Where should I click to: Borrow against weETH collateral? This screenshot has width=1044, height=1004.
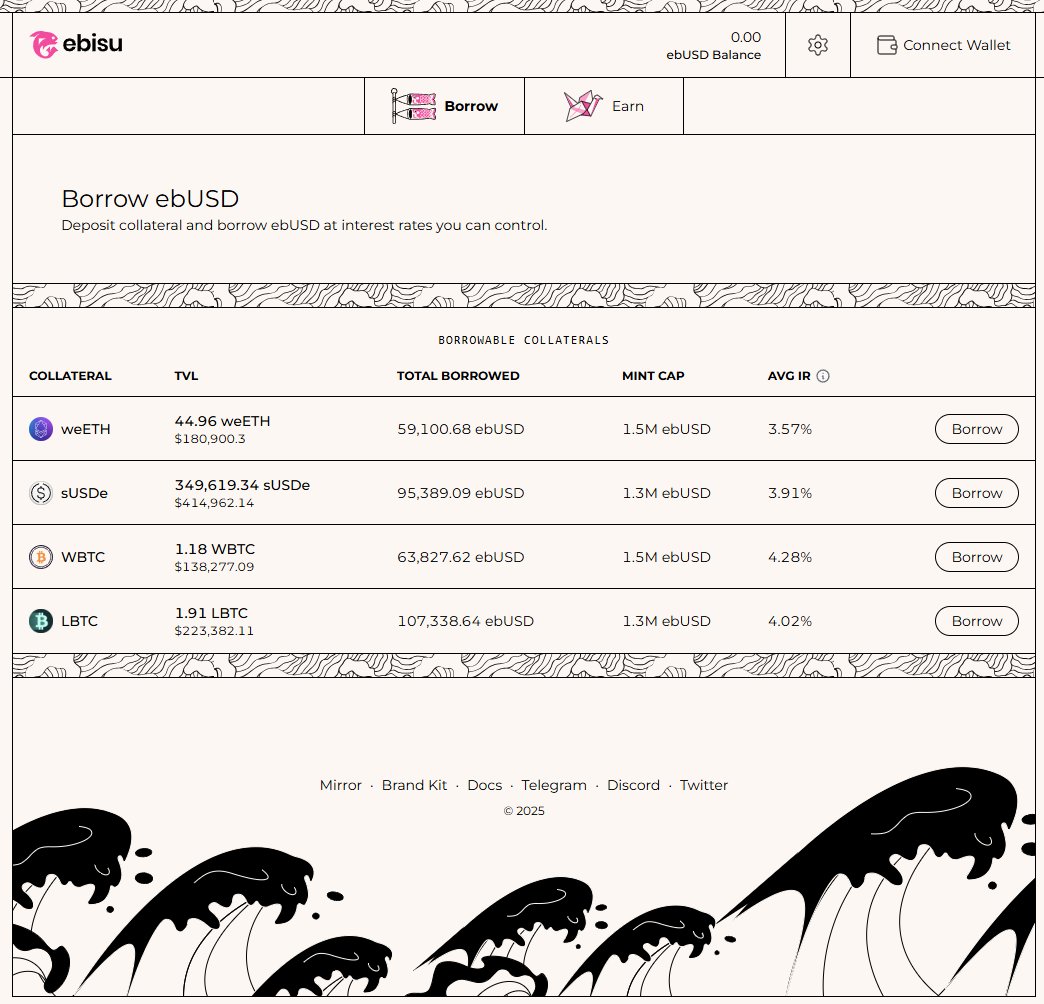coord(977,429)
